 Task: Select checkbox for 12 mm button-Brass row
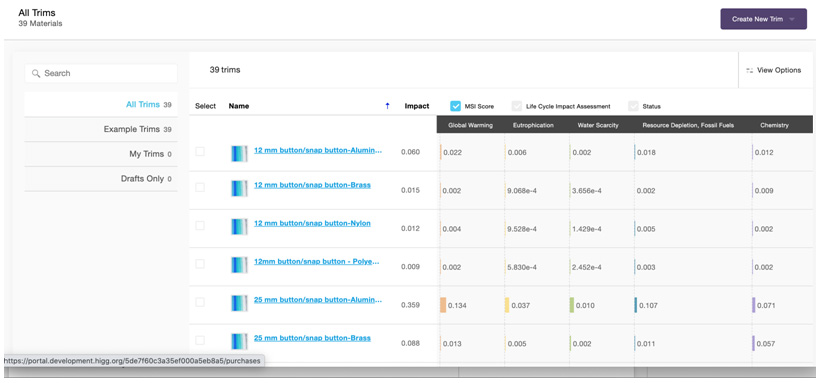(x=200, y=187)
